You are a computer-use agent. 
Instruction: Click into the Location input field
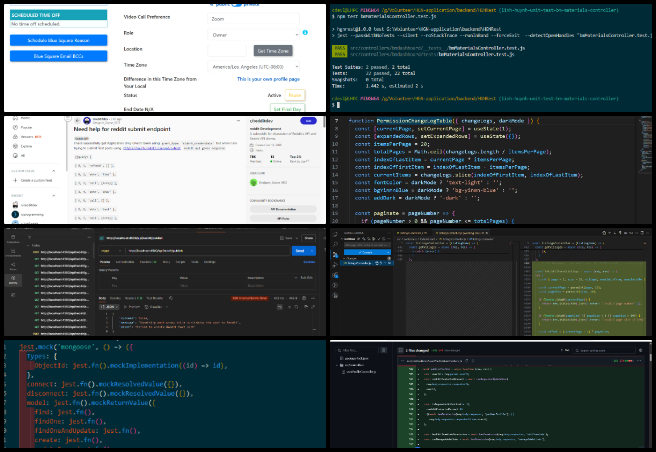(x=227, y=51)
